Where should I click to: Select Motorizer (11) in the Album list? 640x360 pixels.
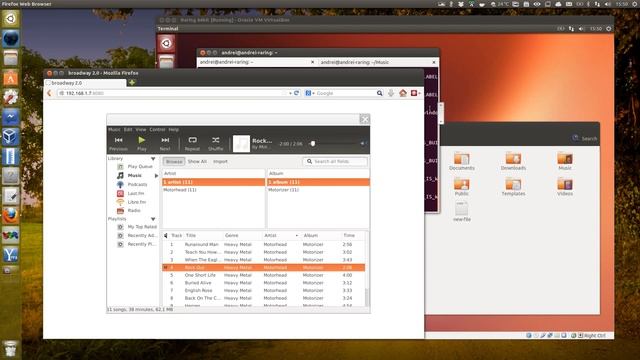tap(318, 190)
